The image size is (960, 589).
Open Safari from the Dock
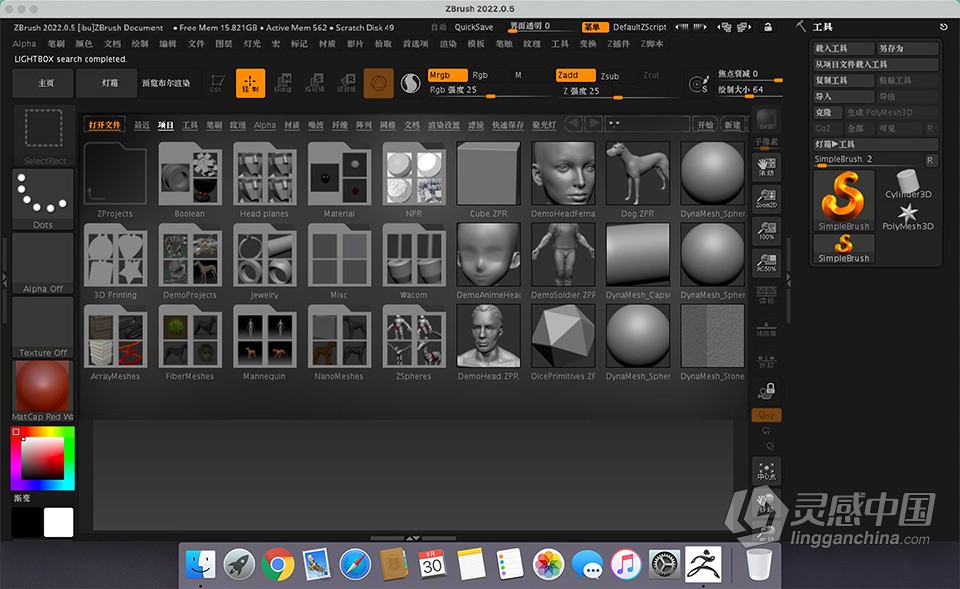tap(355, 564)
